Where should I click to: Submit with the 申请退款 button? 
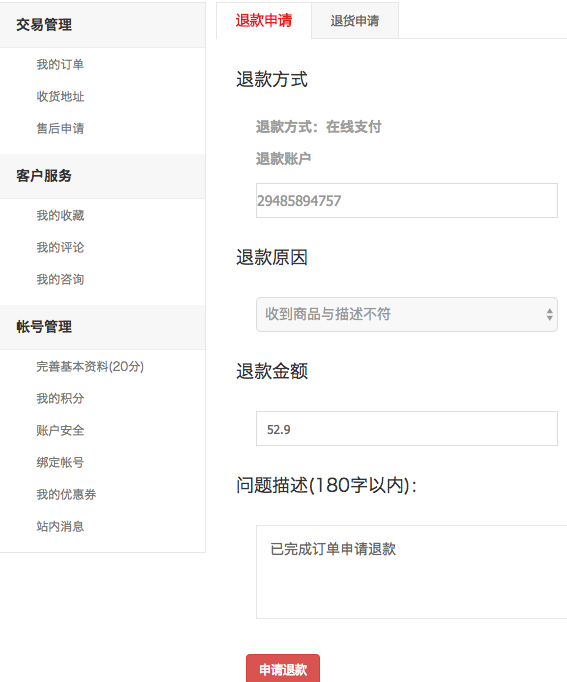283,669
